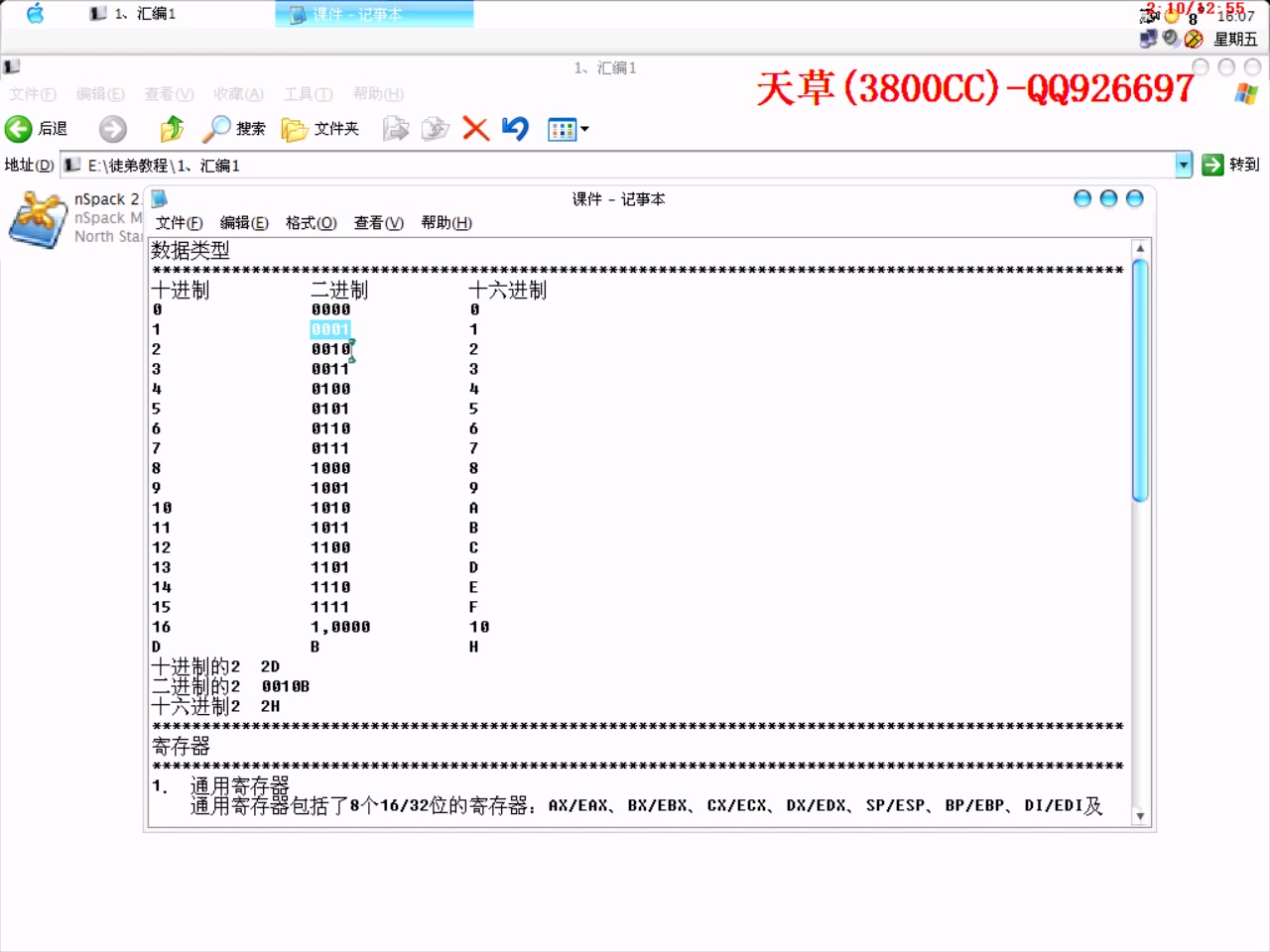
Task: Click the red Delete X icon
Action: click(x=475, y=129)
